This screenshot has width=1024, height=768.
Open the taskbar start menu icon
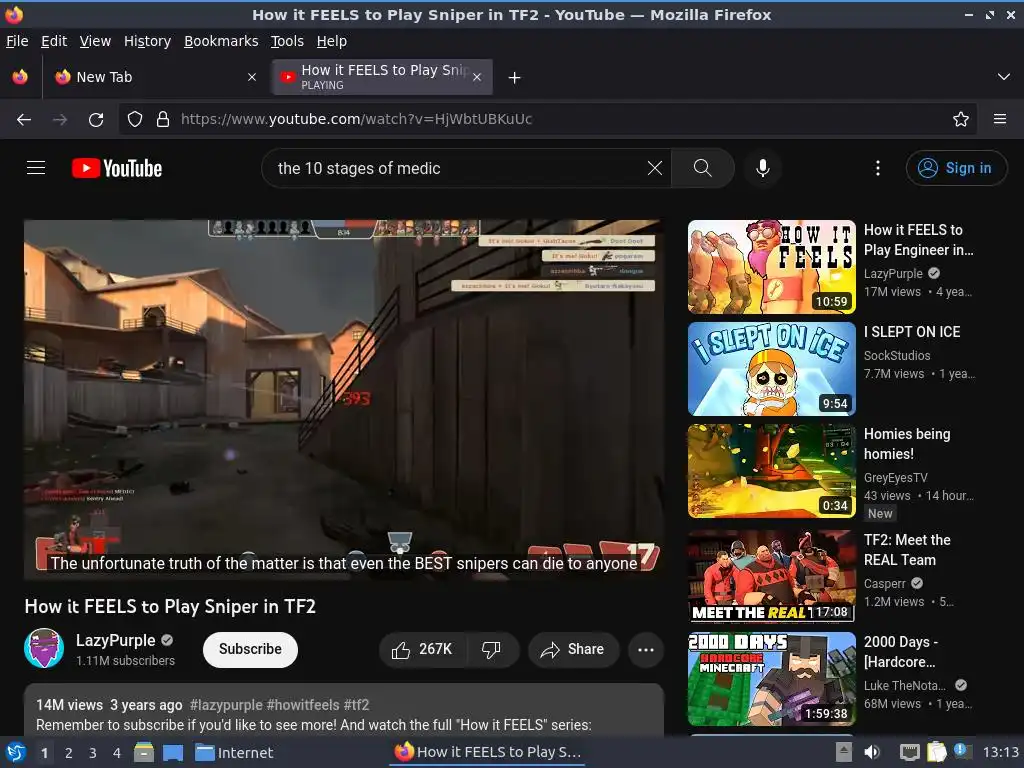point(15,752)
